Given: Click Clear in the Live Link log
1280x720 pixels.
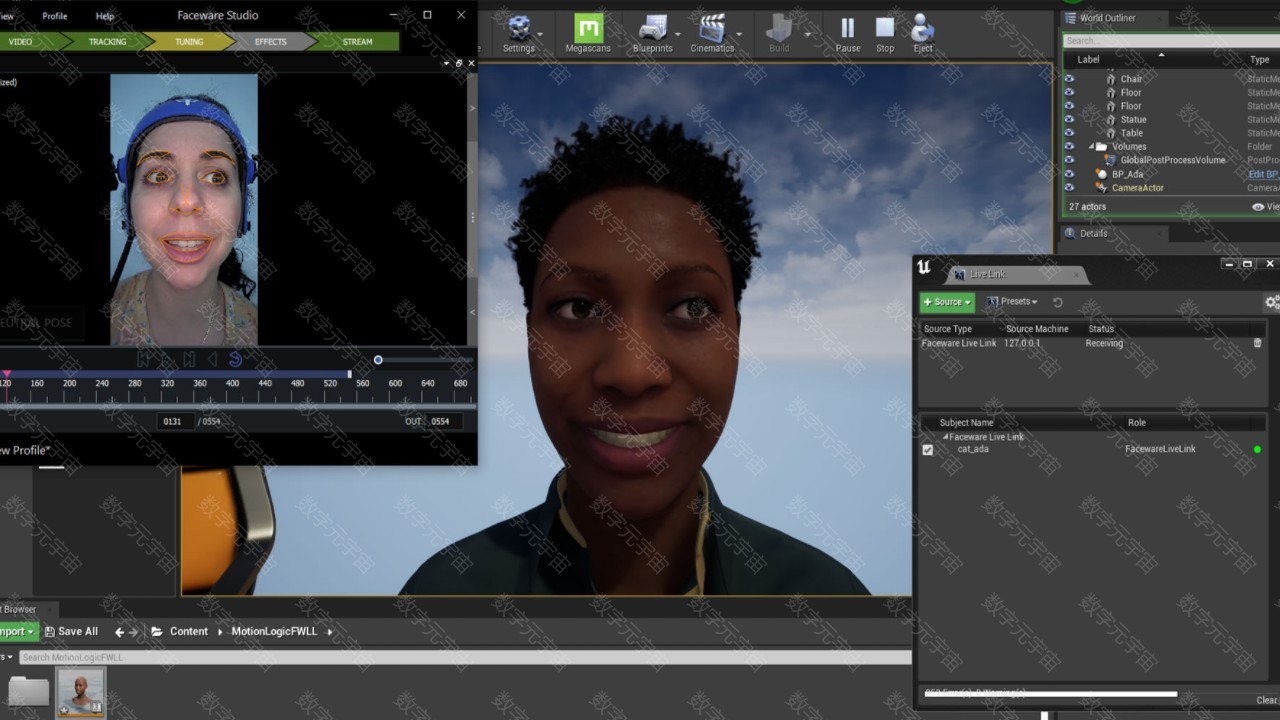Looking at the screenshot, I should [1267, 700].
